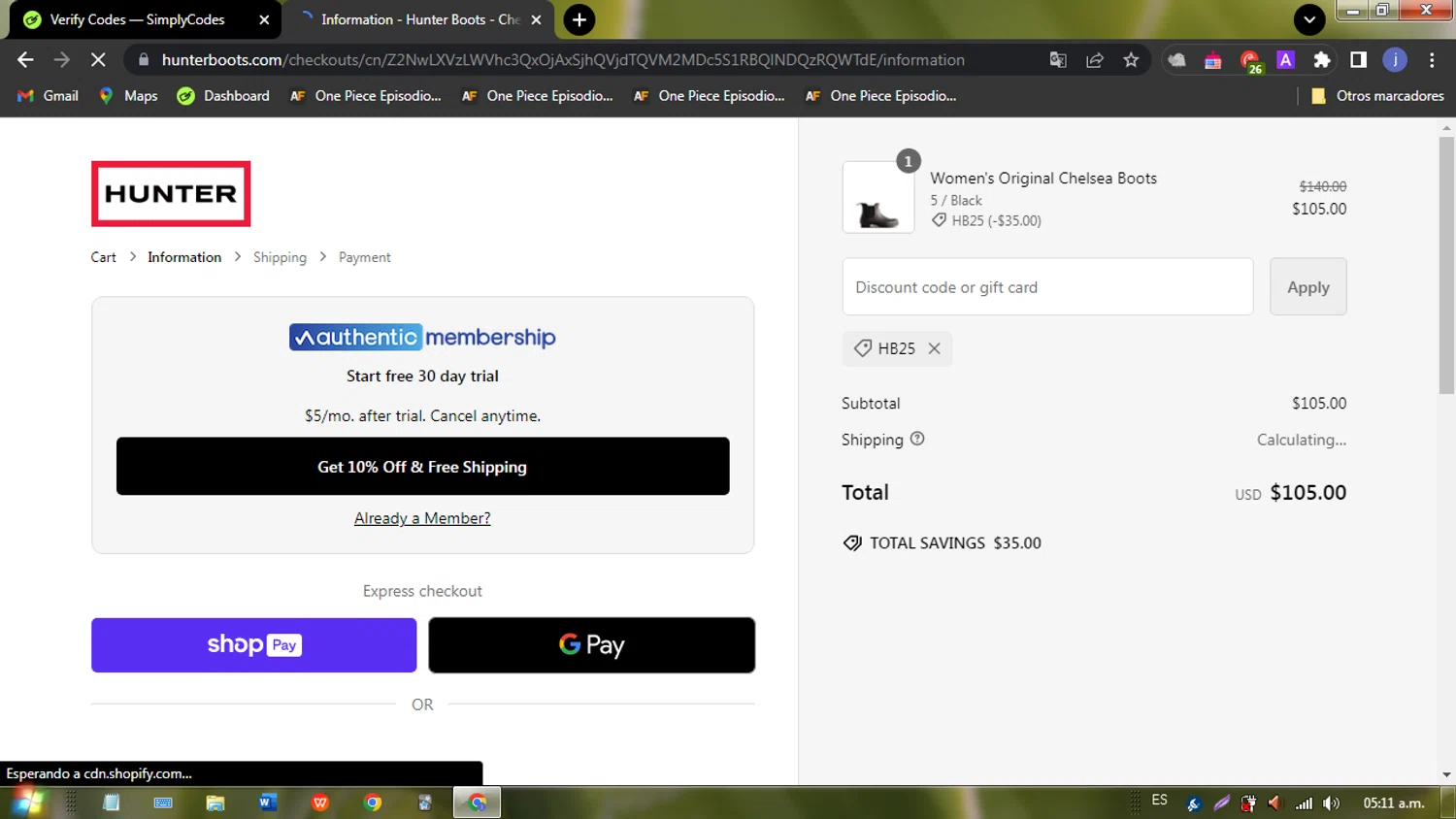Switch to Verify Codes SimplyCodes tab

coord(146,19)
